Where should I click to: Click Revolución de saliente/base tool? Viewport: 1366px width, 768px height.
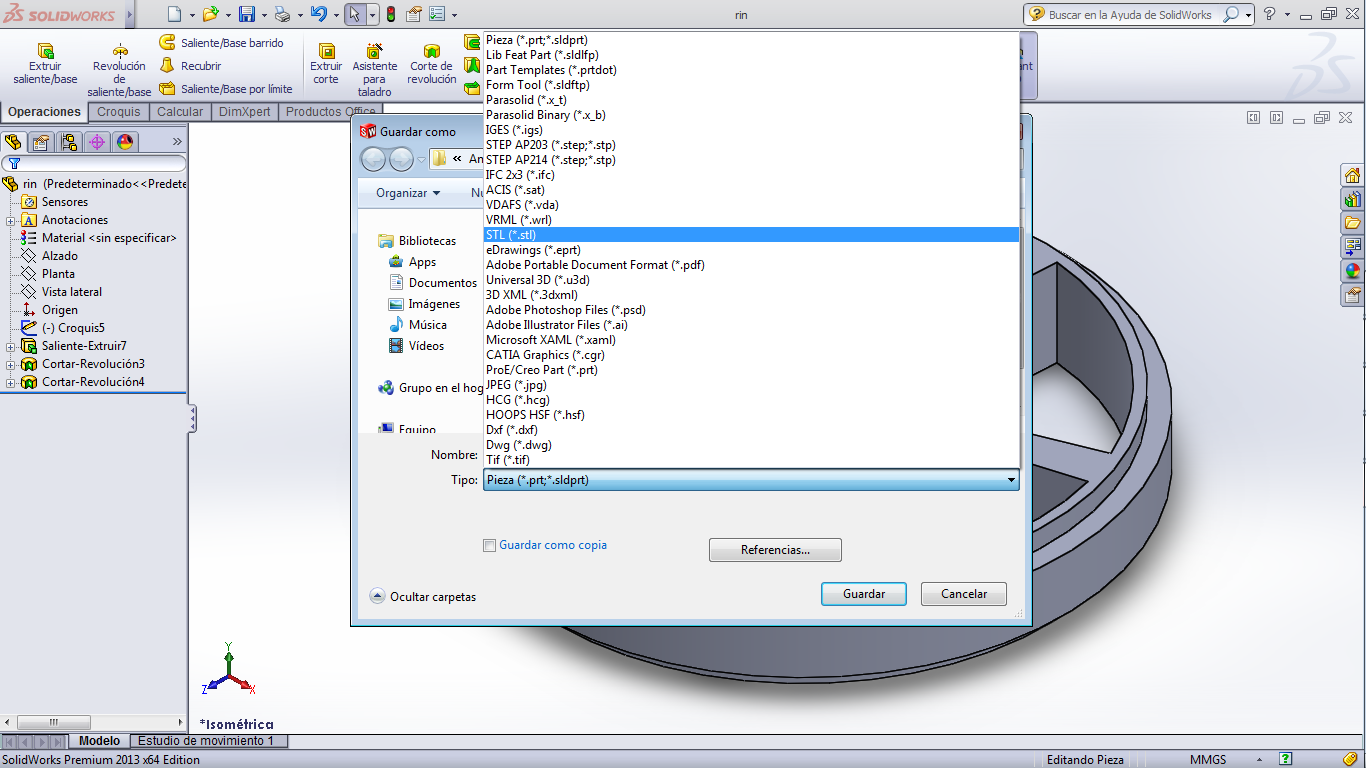pos(119,70)
